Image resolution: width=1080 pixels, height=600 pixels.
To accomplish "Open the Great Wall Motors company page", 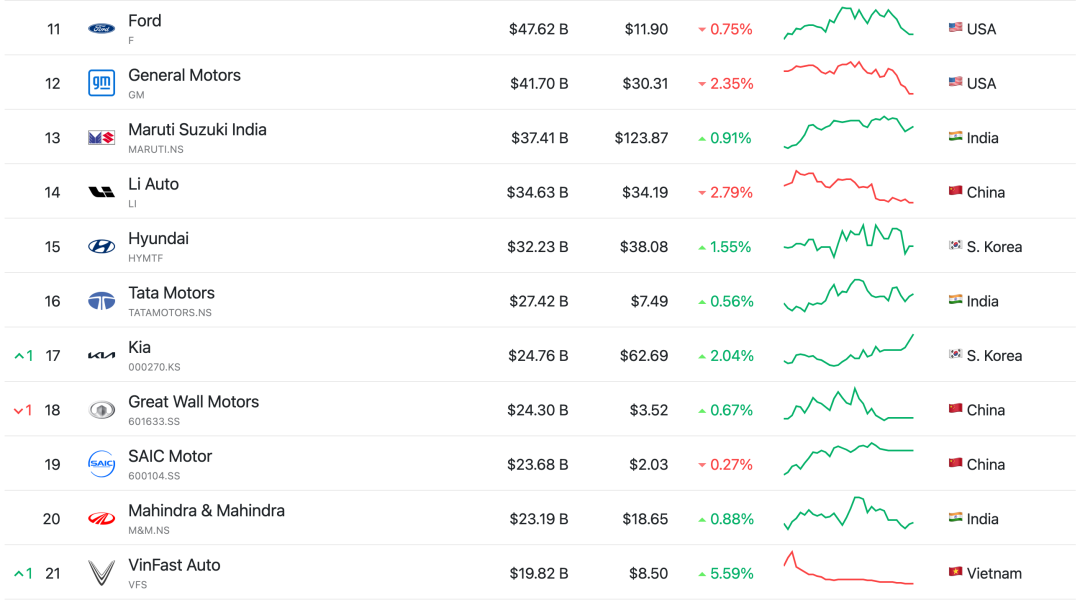I will tap(193, 402).
